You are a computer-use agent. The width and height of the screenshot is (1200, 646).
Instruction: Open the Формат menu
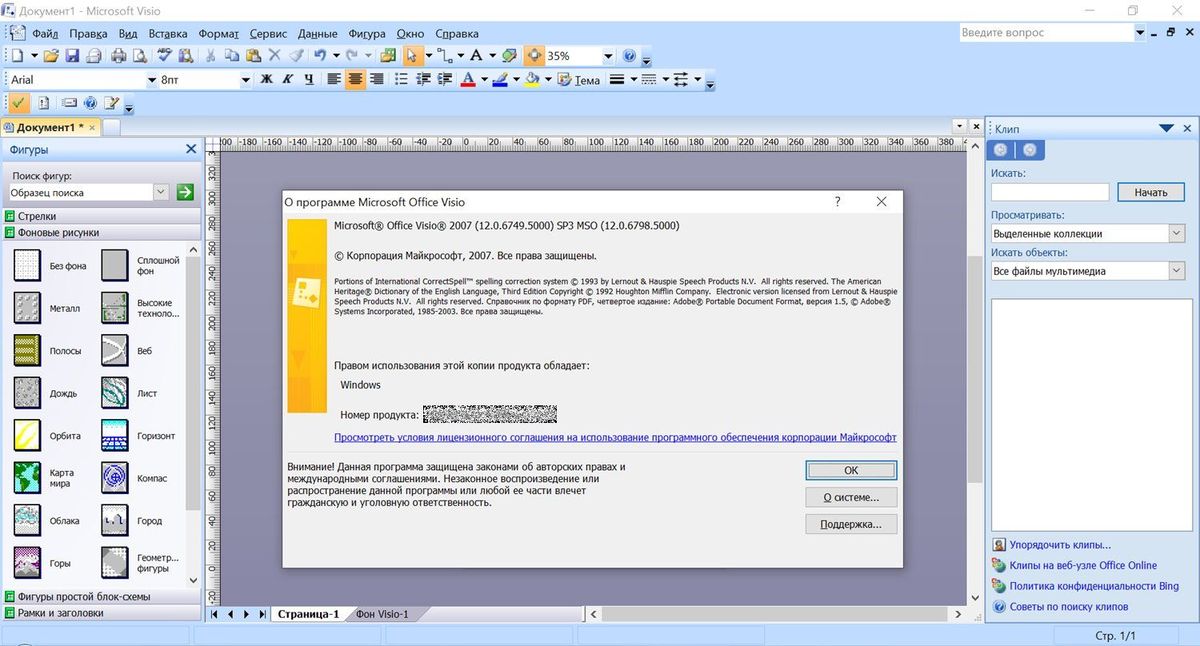coord(218,33)
